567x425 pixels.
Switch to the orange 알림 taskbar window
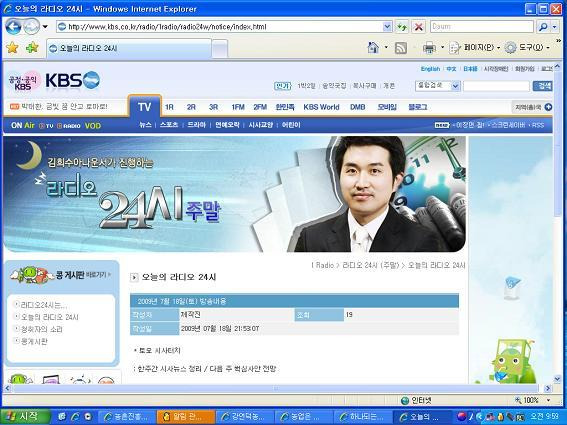pos(186,417)
